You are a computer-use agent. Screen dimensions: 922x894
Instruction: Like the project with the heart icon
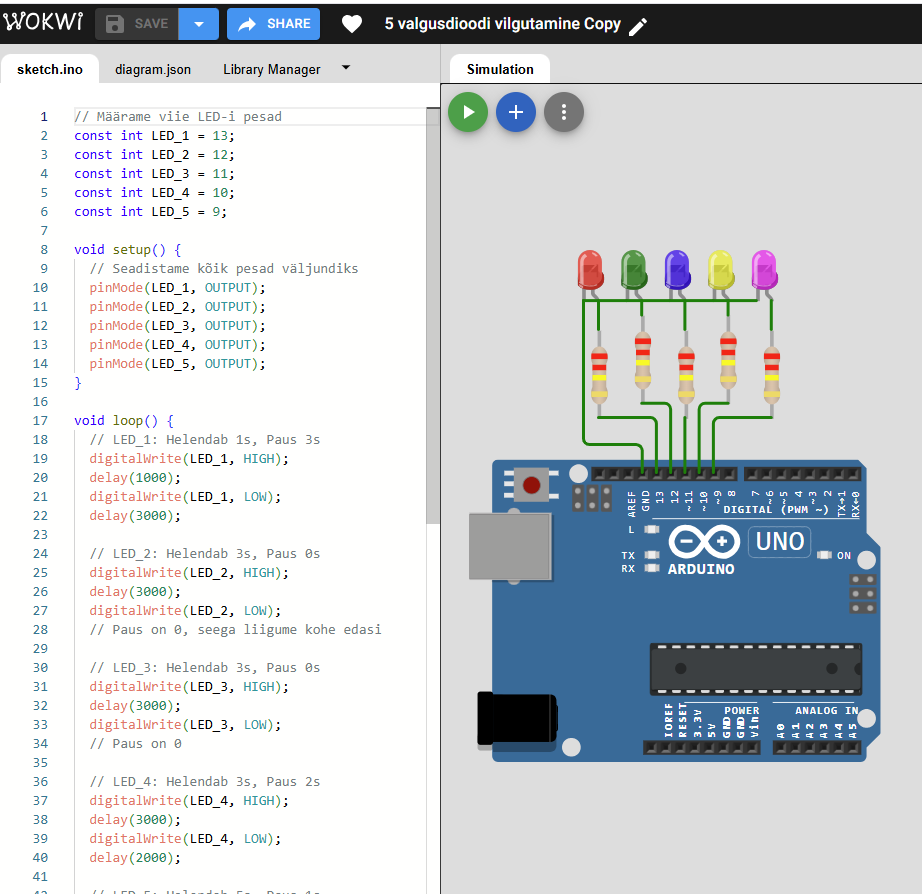tap(352, 24)
